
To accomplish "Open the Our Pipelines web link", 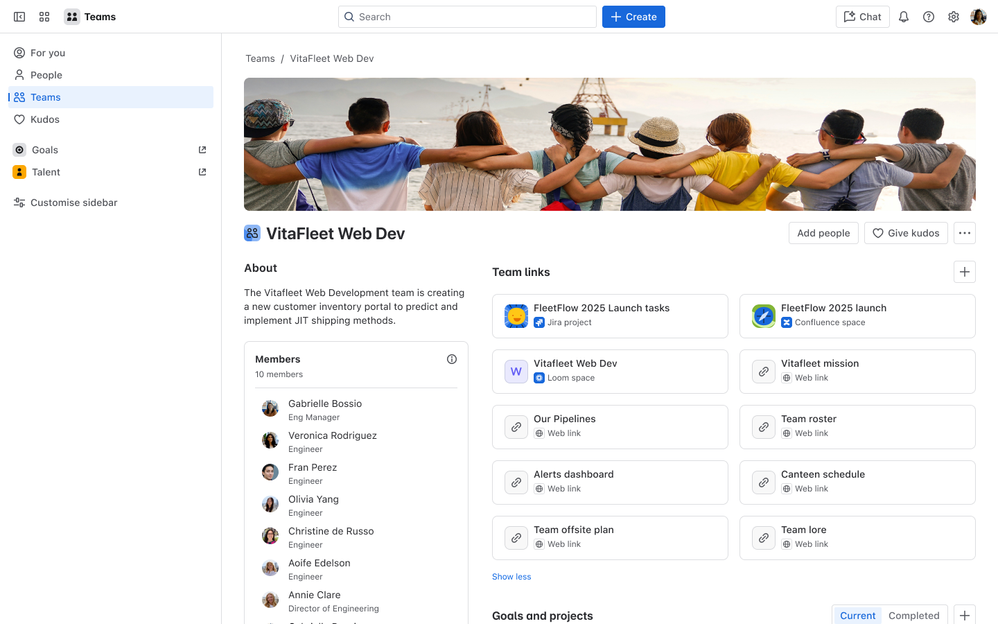I will [610, 427].
